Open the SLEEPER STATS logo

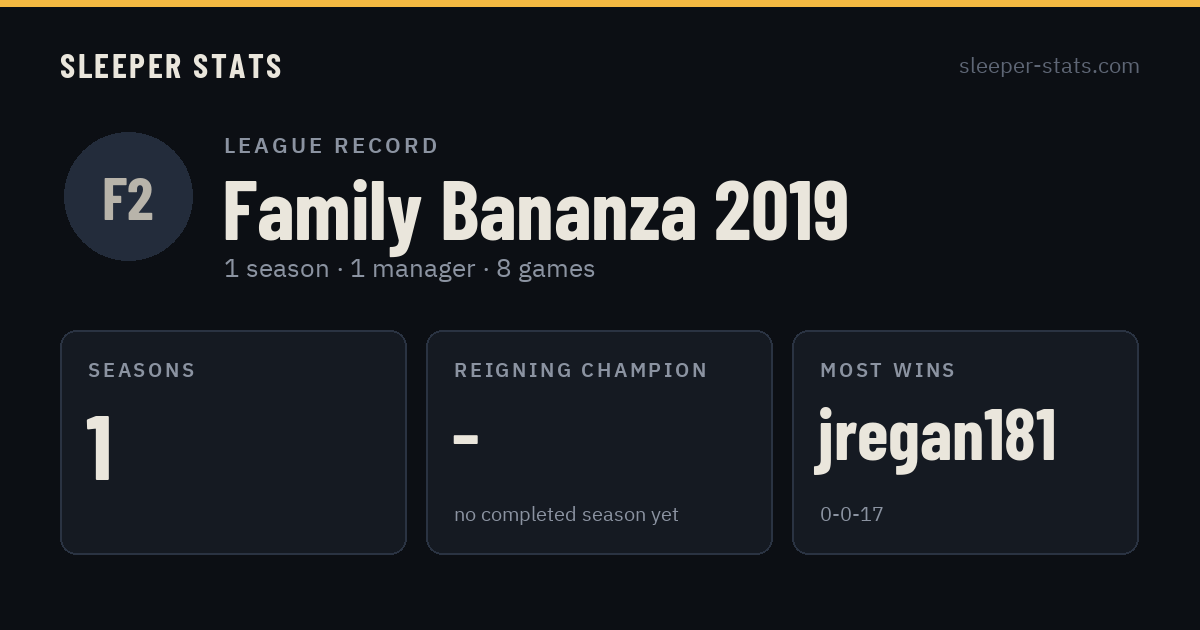171,66
